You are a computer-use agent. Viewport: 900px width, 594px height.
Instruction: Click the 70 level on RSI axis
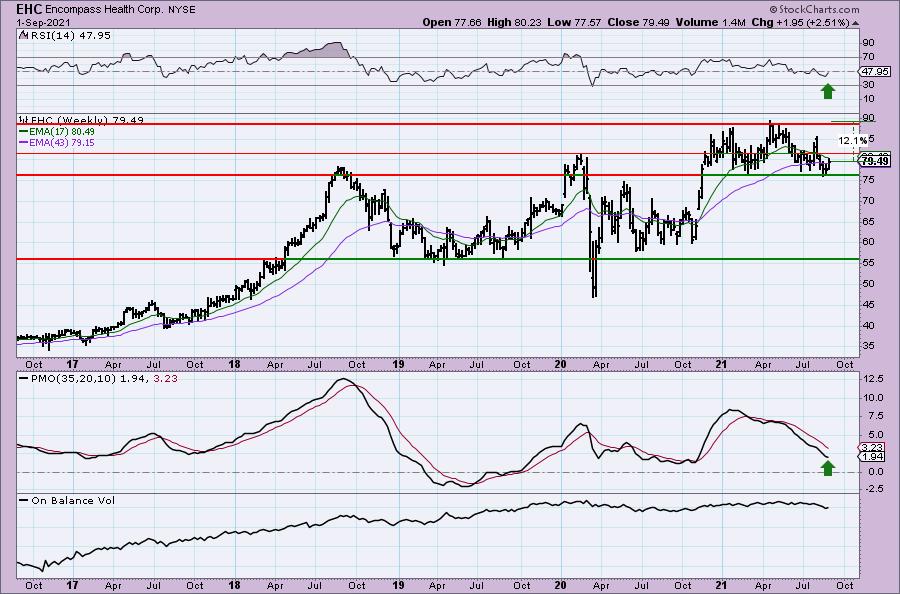(x=868, y=57)
